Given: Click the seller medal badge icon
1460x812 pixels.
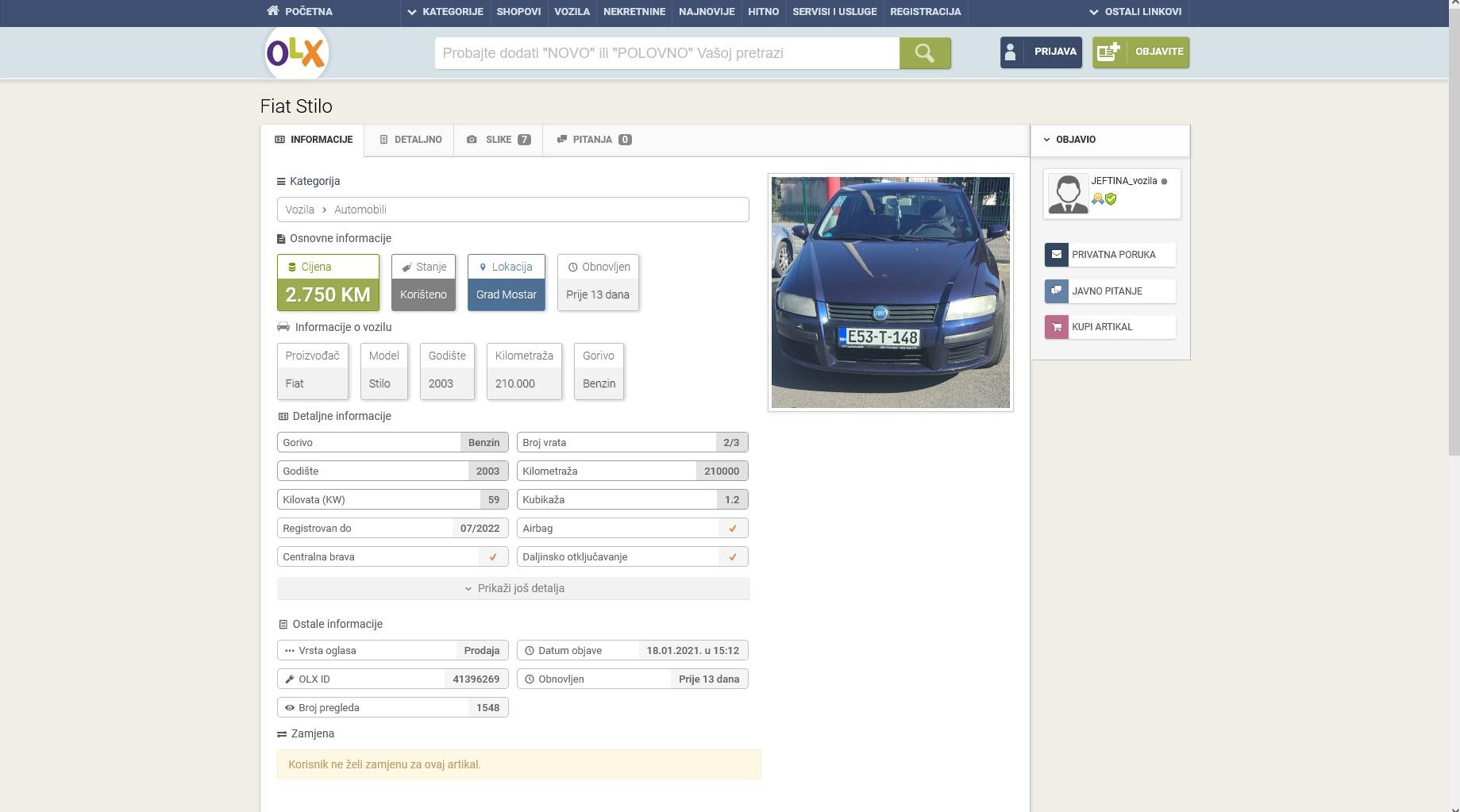Looking at the screenshot, I should click(x=1097, y=199).
